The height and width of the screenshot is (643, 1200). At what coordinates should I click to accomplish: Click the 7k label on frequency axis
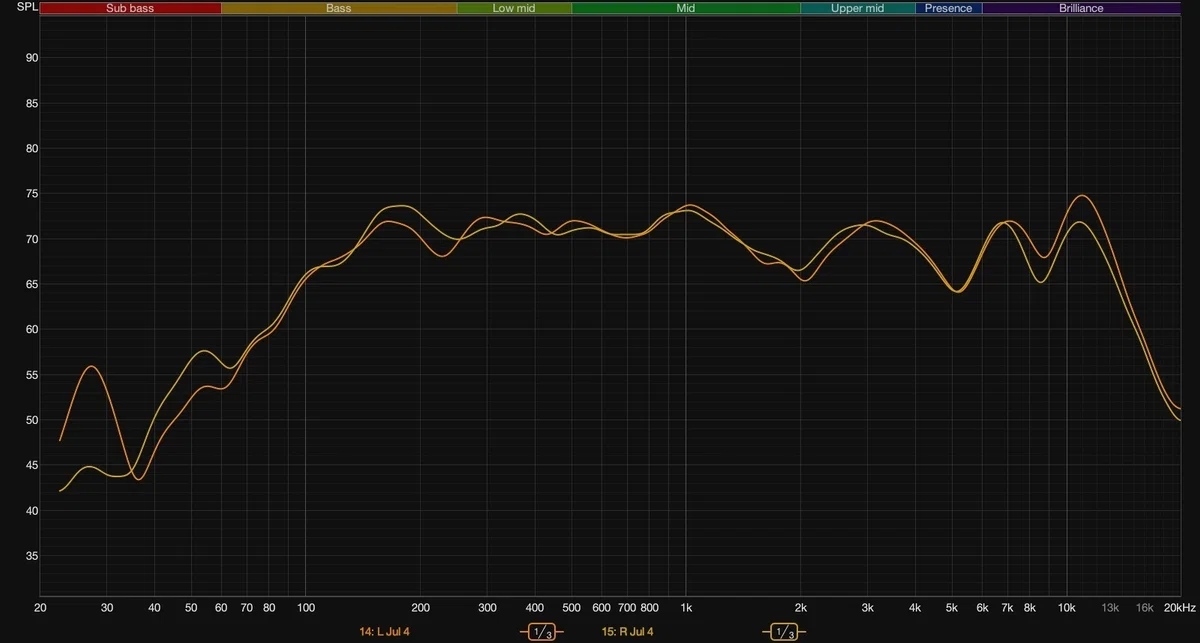click(x=1007, y=607)
